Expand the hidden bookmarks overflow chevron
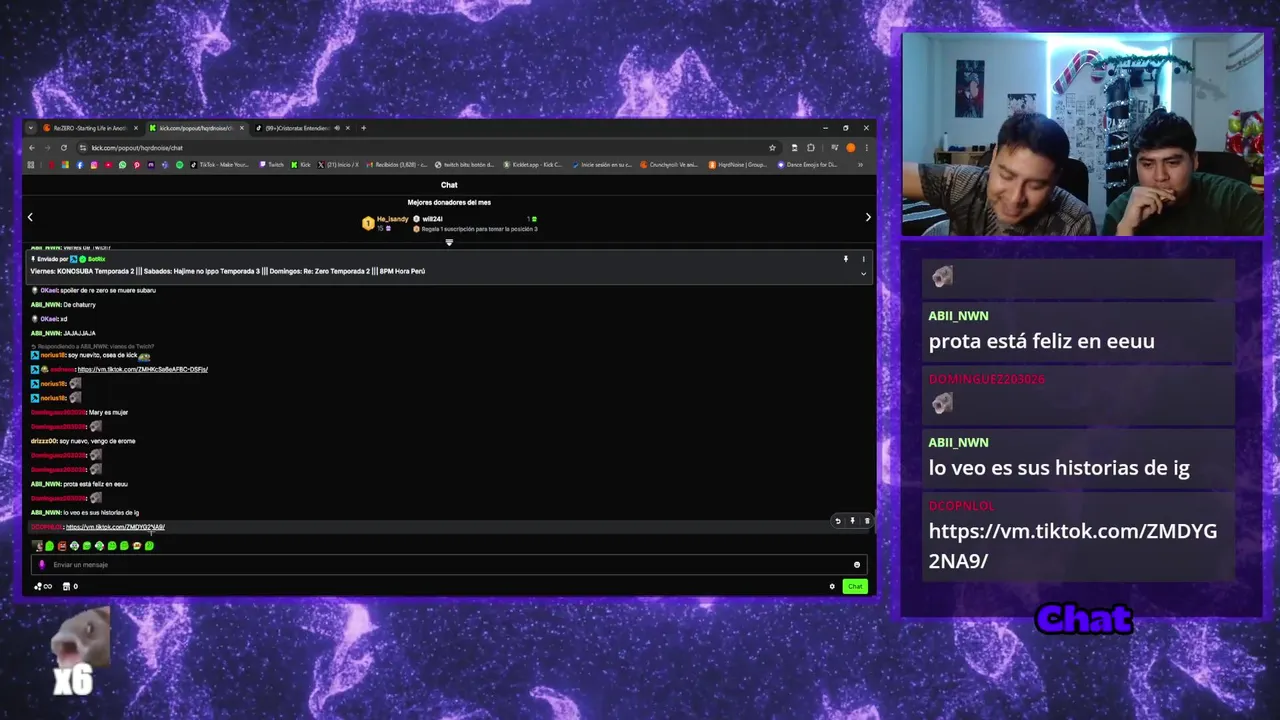Screen dimensions: 1280x720 click(x=861, y=165)
